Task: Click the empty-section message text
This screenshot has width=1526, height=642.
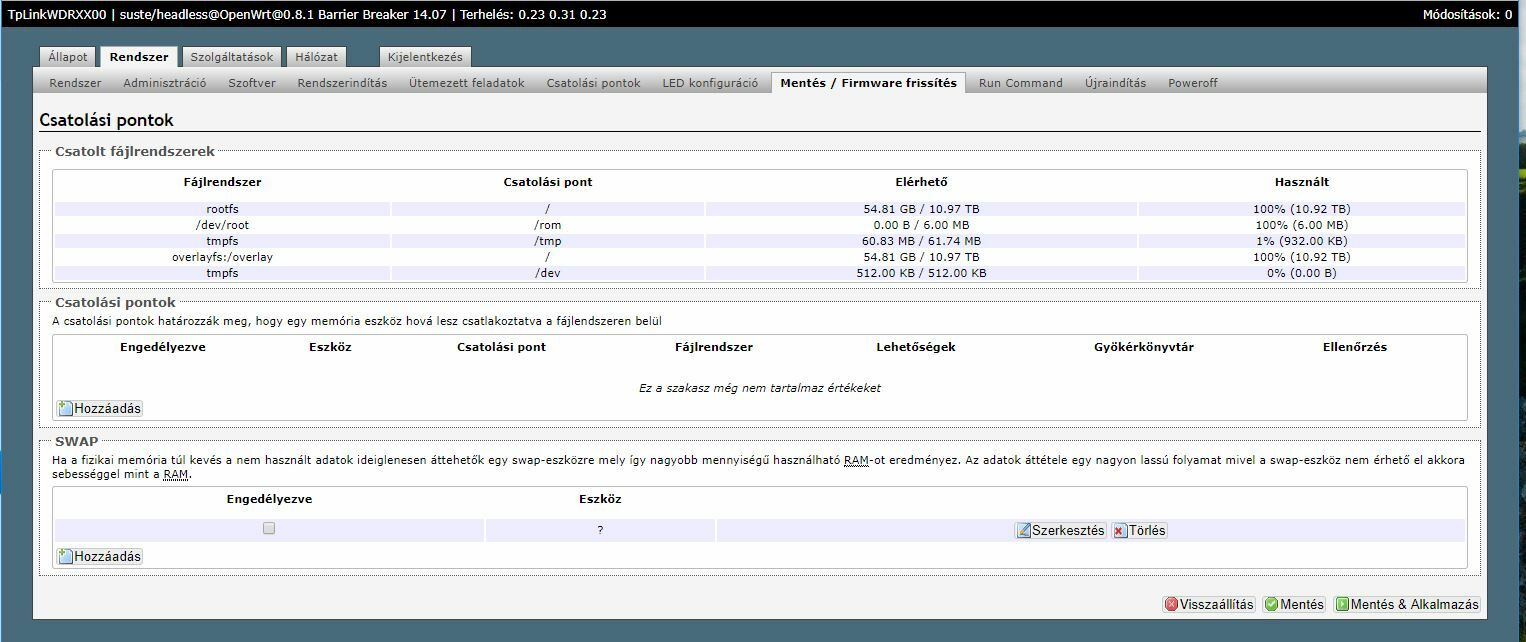Action: [760, 388]
